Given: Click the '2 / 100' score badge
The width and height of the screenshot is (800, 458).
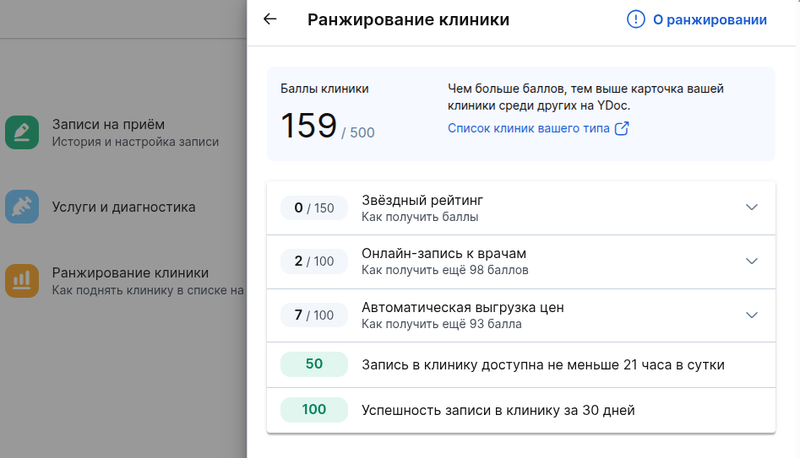Looking at the screenshot, I should pos(314,261).
